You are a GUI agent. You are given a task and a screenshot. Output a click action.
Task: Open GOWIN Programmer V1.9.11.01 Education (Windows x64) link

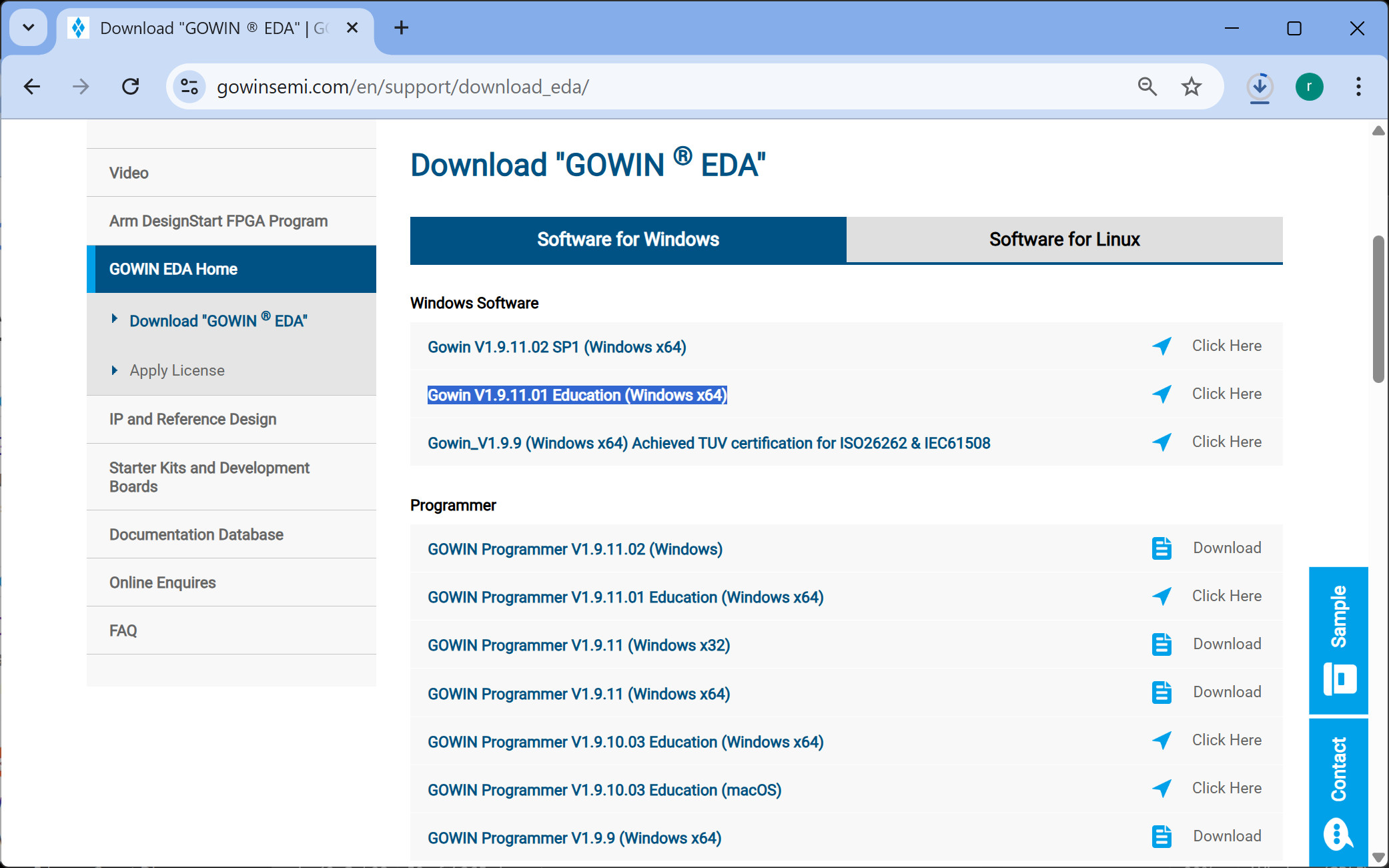[x=625, y=597]
